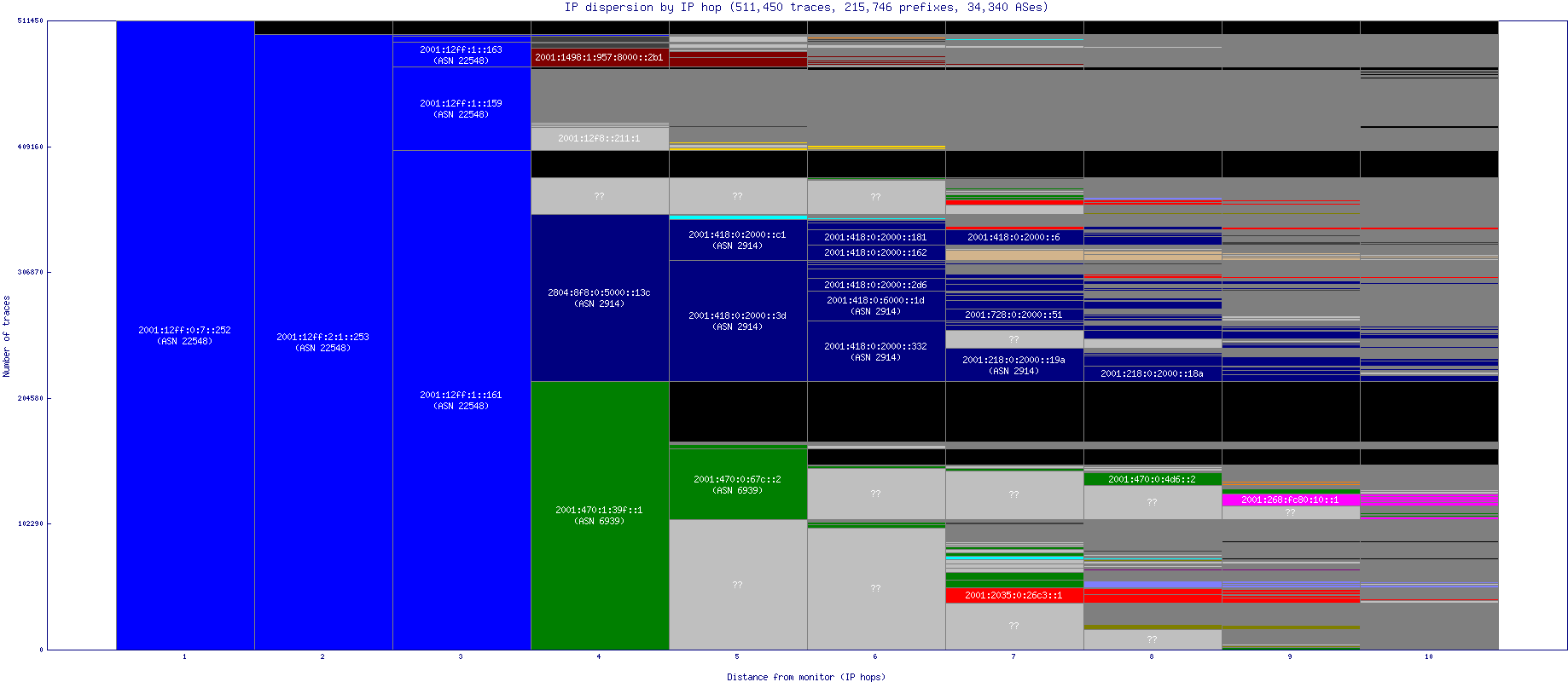The width and height of the screenshot is (1568, 682).
Task: Select the ?? bar beneath 2001:268:fc80:10::1
Action: coord(1291,512)
